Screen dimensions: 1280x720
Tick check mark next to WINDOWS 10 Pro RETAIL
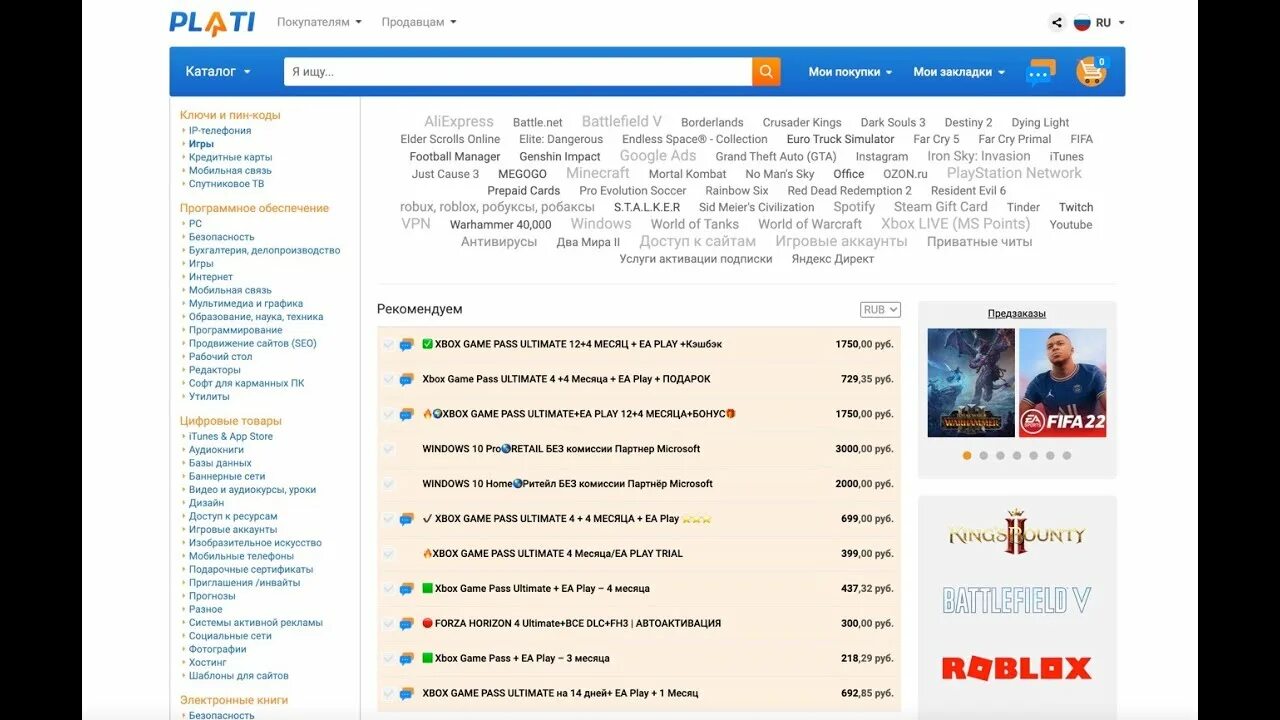(x=388, y=449)
